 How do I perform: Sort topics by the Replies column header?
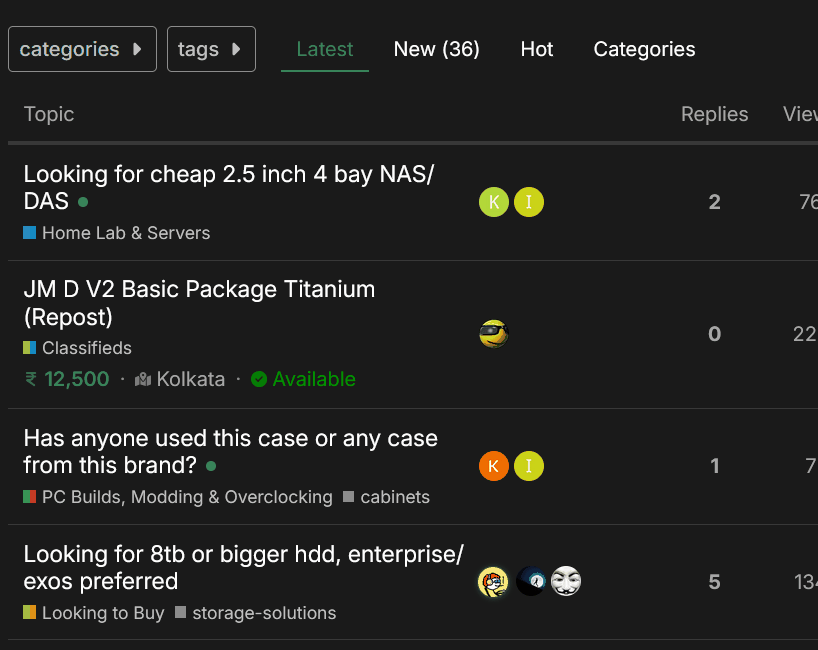(x=714, y=114)
